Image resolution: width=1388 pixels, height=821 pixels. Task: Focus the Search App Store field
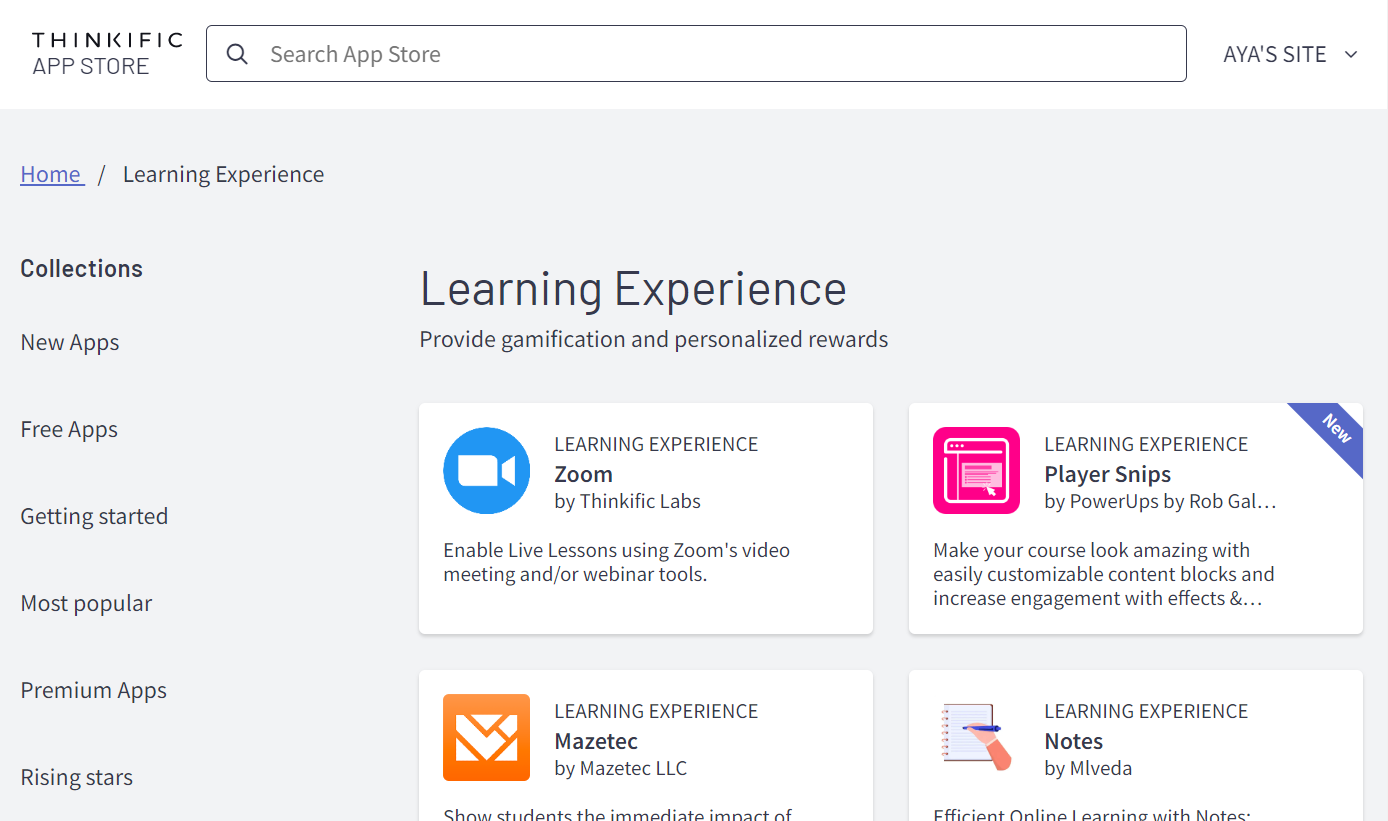(696, 54)
